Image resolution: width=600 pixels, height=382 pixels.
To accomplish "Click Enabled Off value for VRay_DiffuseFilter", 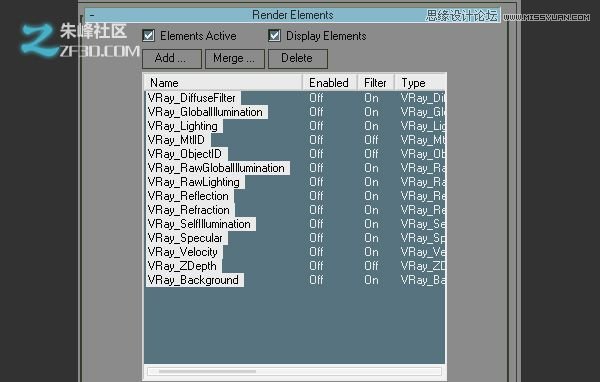I will click(316, 98).
